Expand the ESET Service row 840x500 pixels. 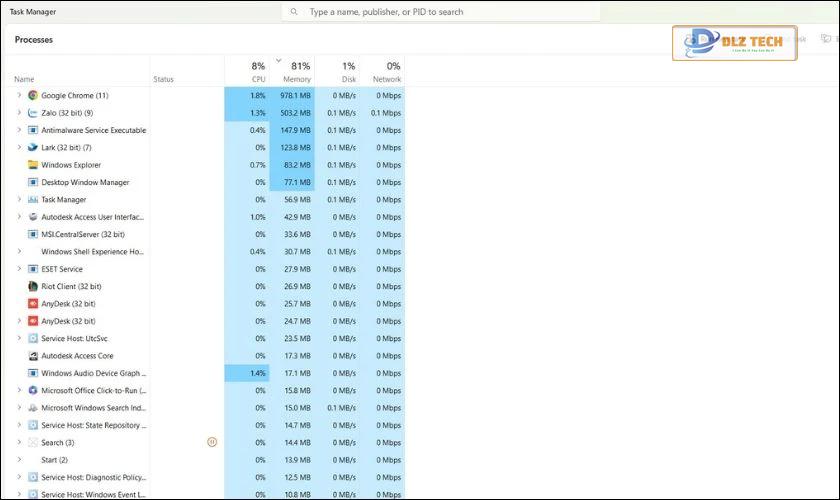[19, 269]
